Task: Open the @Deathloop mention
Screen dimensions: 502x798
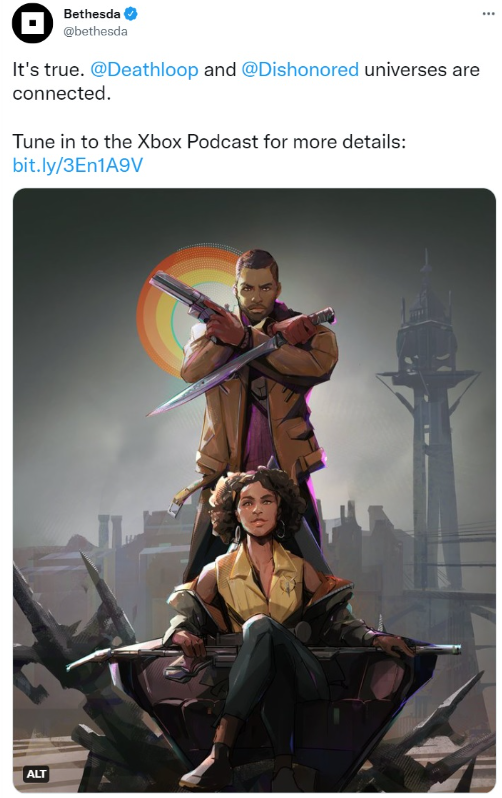Action: pyautogui.click(x=144, y=70)
